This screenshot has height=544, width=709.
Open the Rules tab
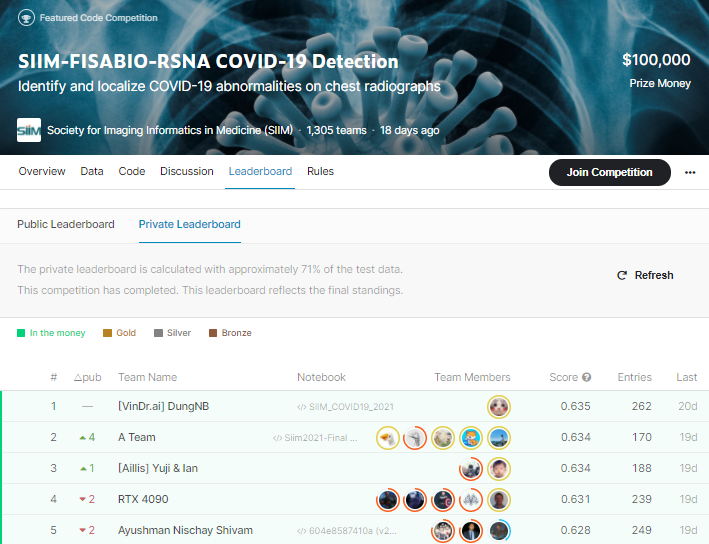320,171
